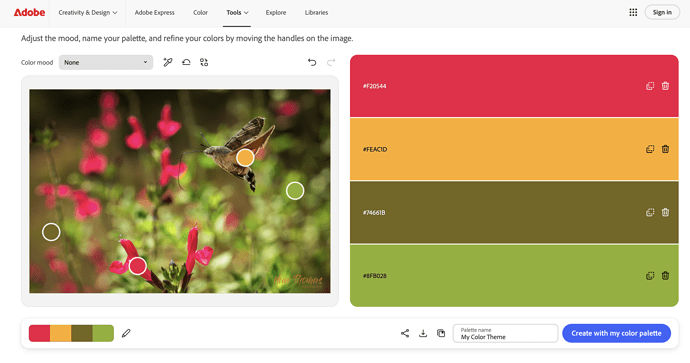Screen dimensions: 690x363
Task: Go to the Color tab
Action: click(x=200, y=12)
